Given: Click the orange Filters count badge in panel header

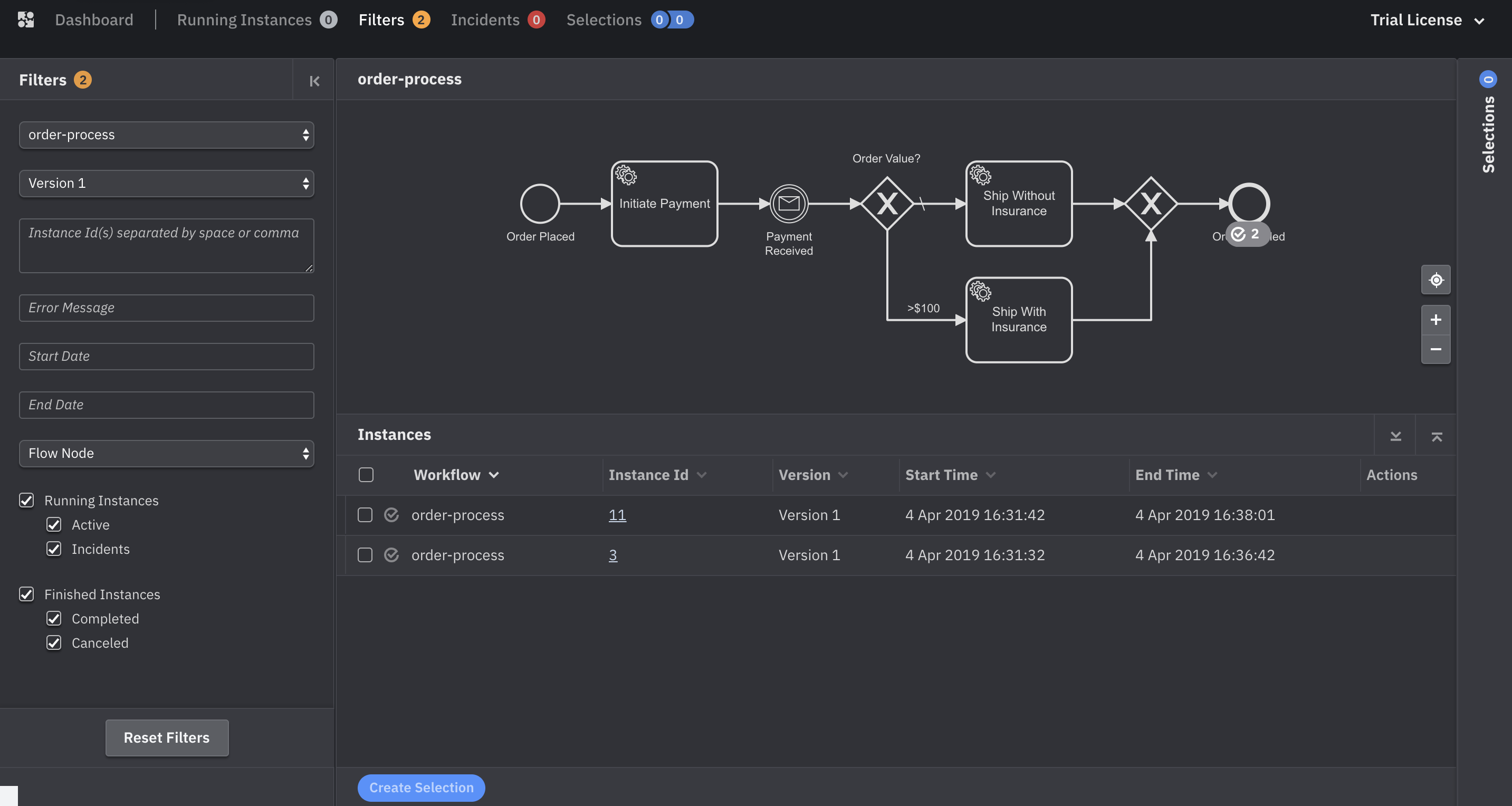Looking at the screenshot, I should tap(83, 80).
